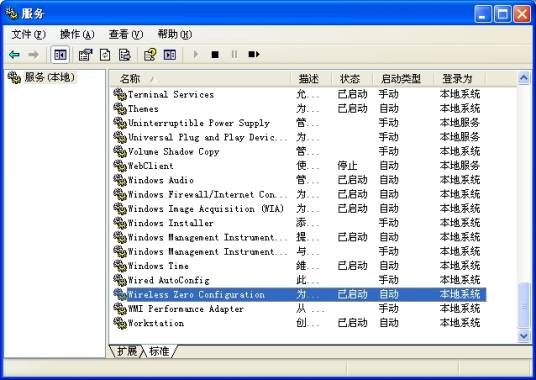Click the Restart Service icon
Image resolution: width=536 pixels, height=380 pixels.
254,54
